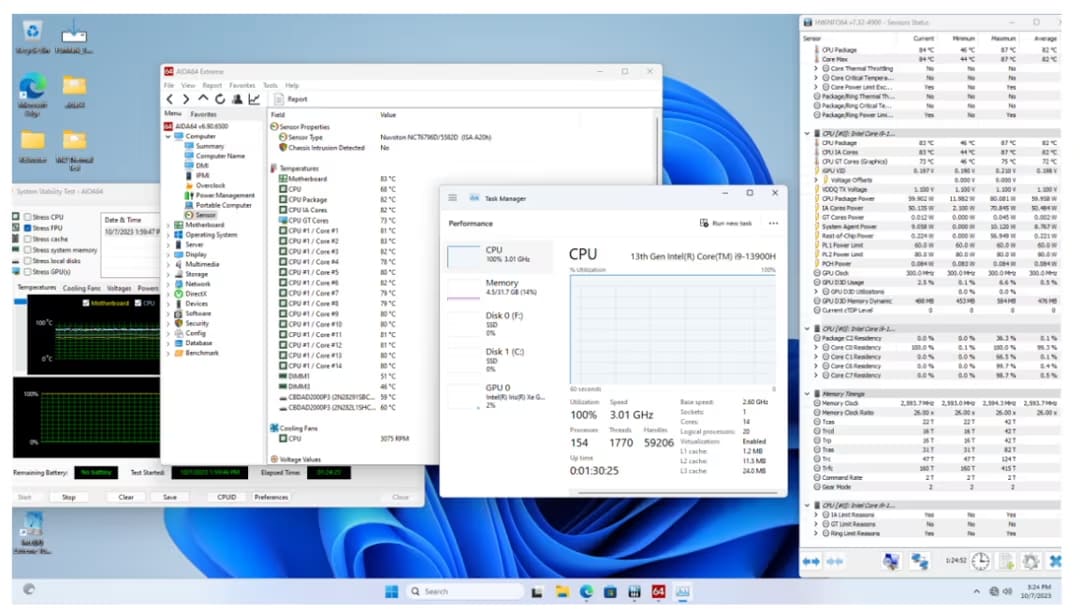Refresh the AIDA64 sensor page

coord(220,99)
